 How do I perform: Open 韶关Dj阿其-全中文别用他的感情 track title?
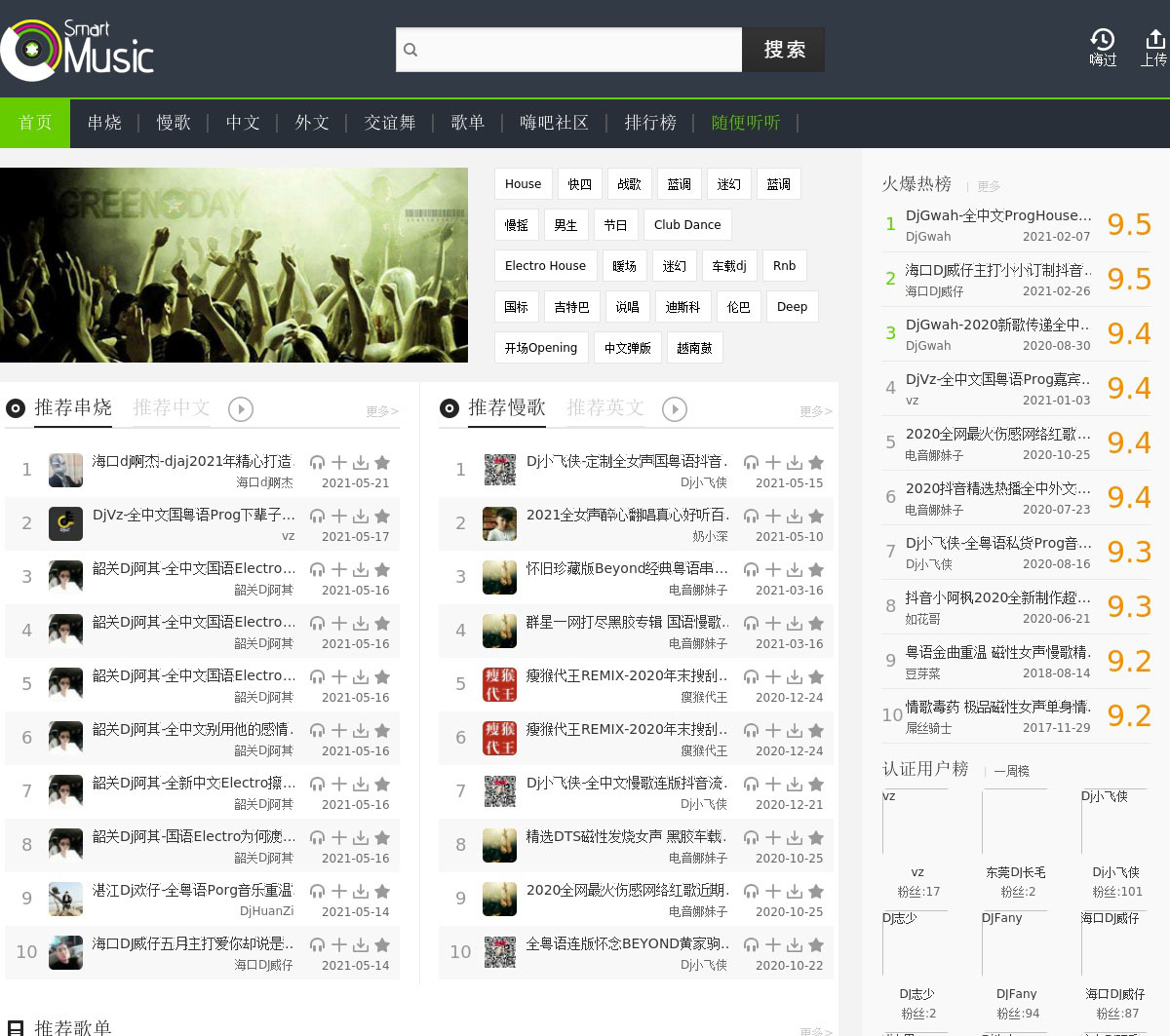click(x=193, y=729)
